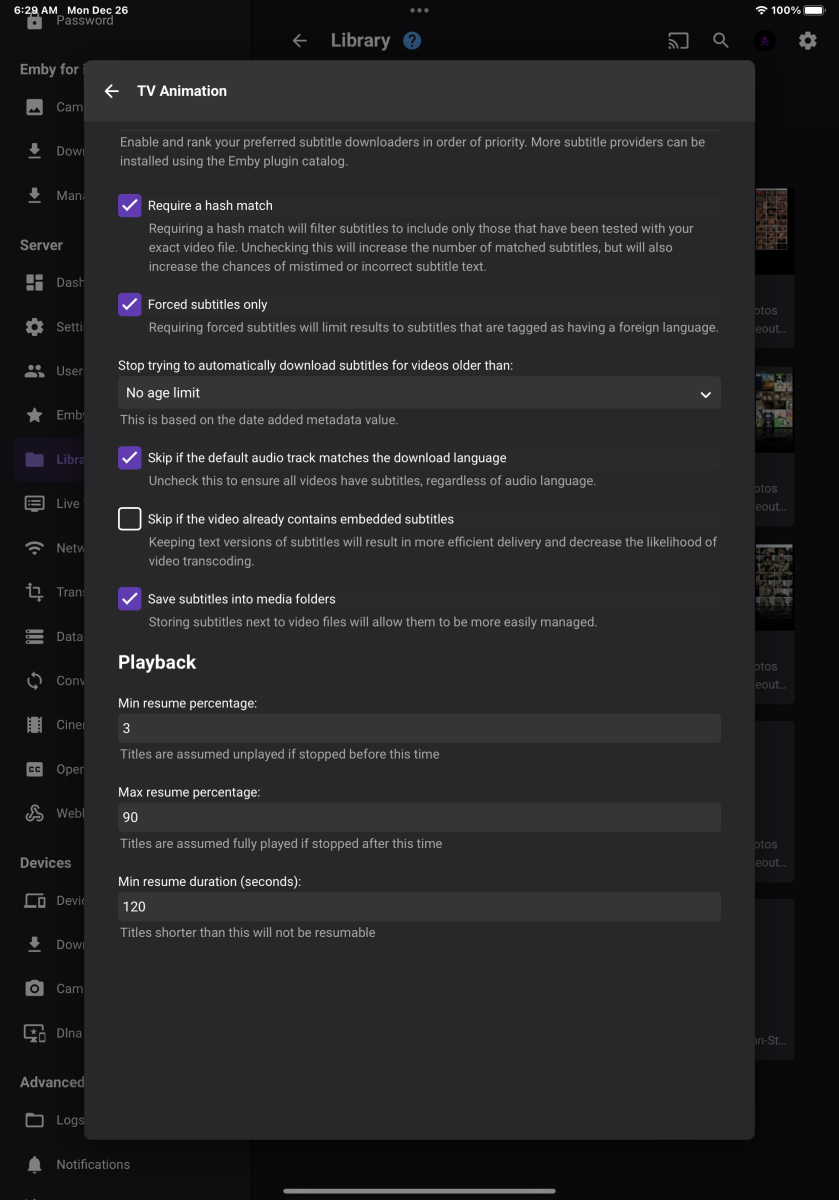The image size is (839, 1200).
Task: Disable Forced subtitles only checkbox
Action: (130, 304)
